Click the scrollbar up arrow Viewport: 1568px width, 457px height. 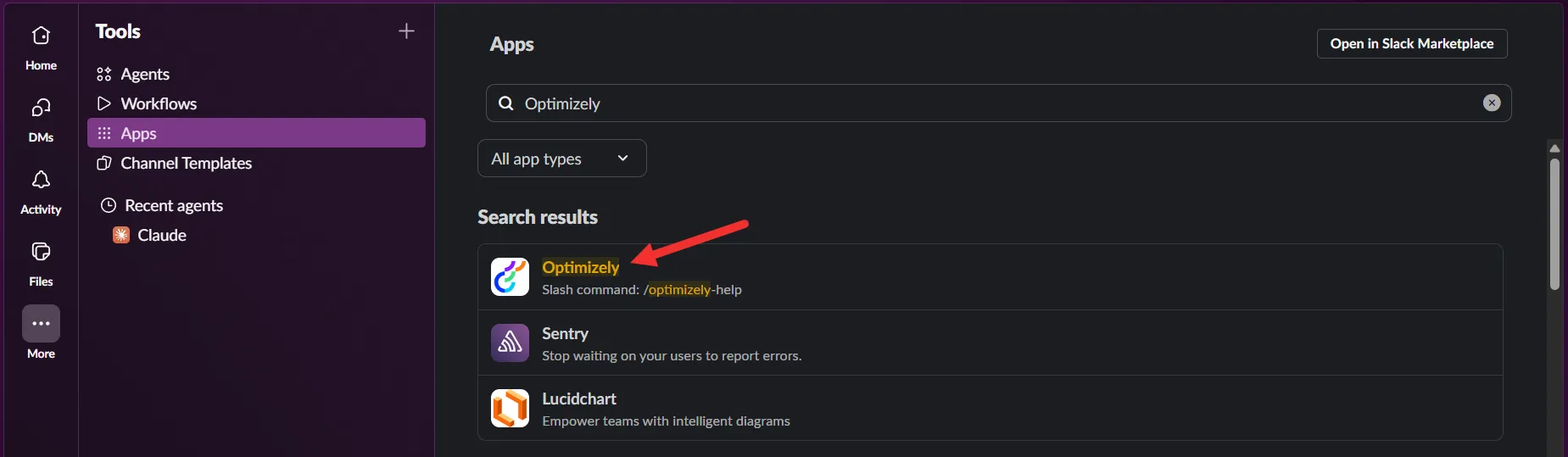(x=1554, y=148)
